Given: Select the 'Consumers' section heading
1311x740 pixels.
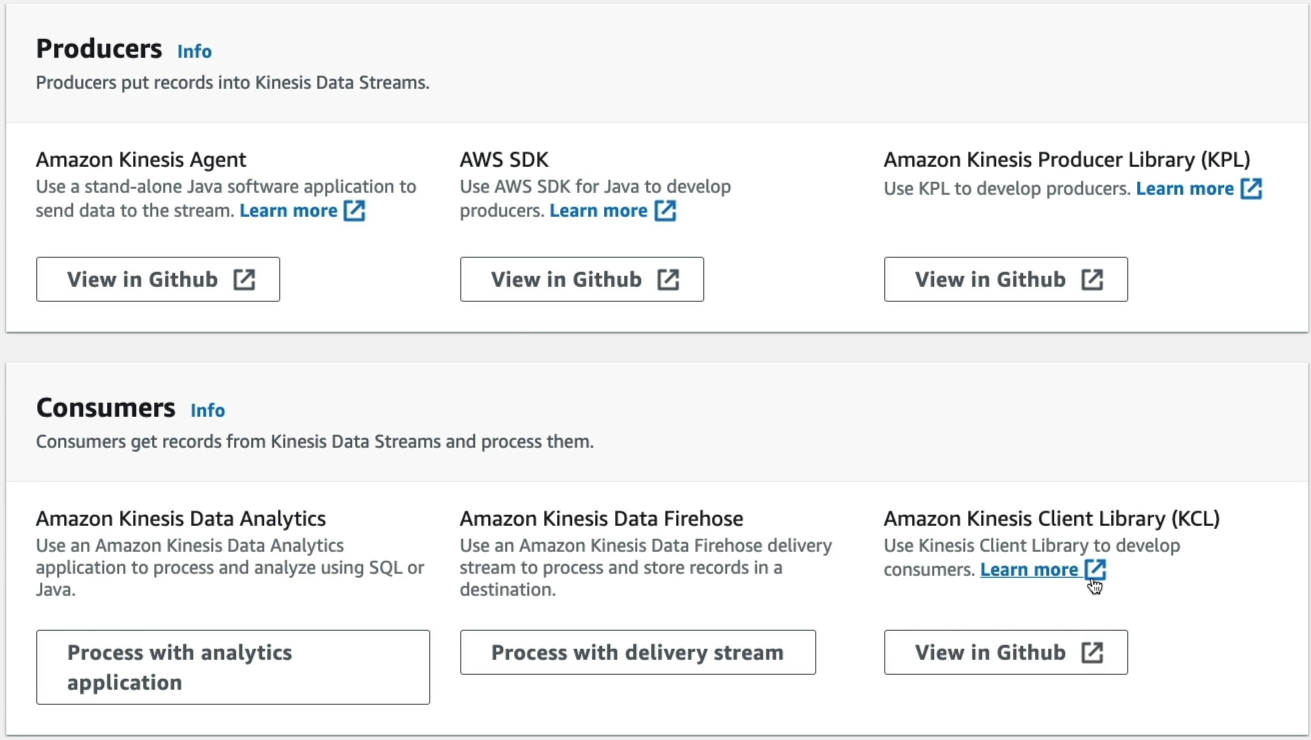Looking at the screenshot, I should pos(106,408).
